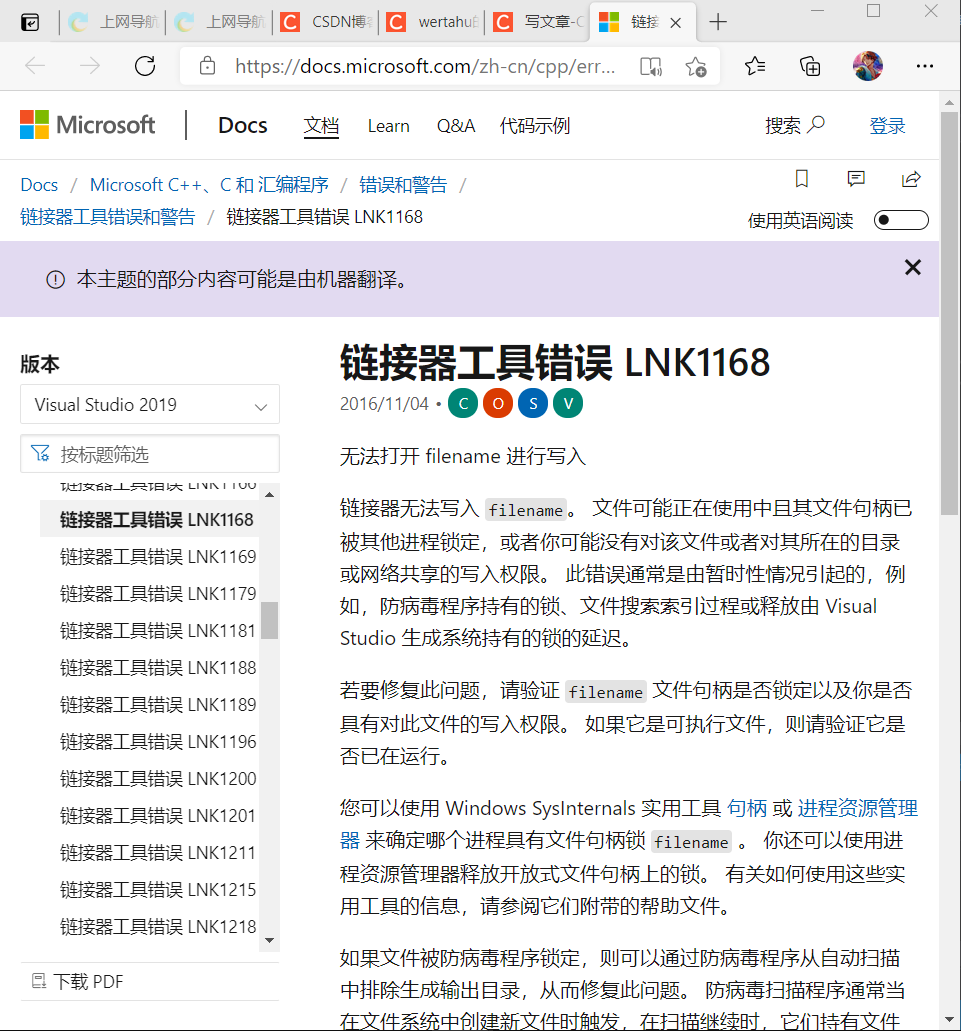This screenshot has width=961, height=1031.
Task: Click the filter icon in the title filter box
Action: pyautogui.click(x=41, y=453)
